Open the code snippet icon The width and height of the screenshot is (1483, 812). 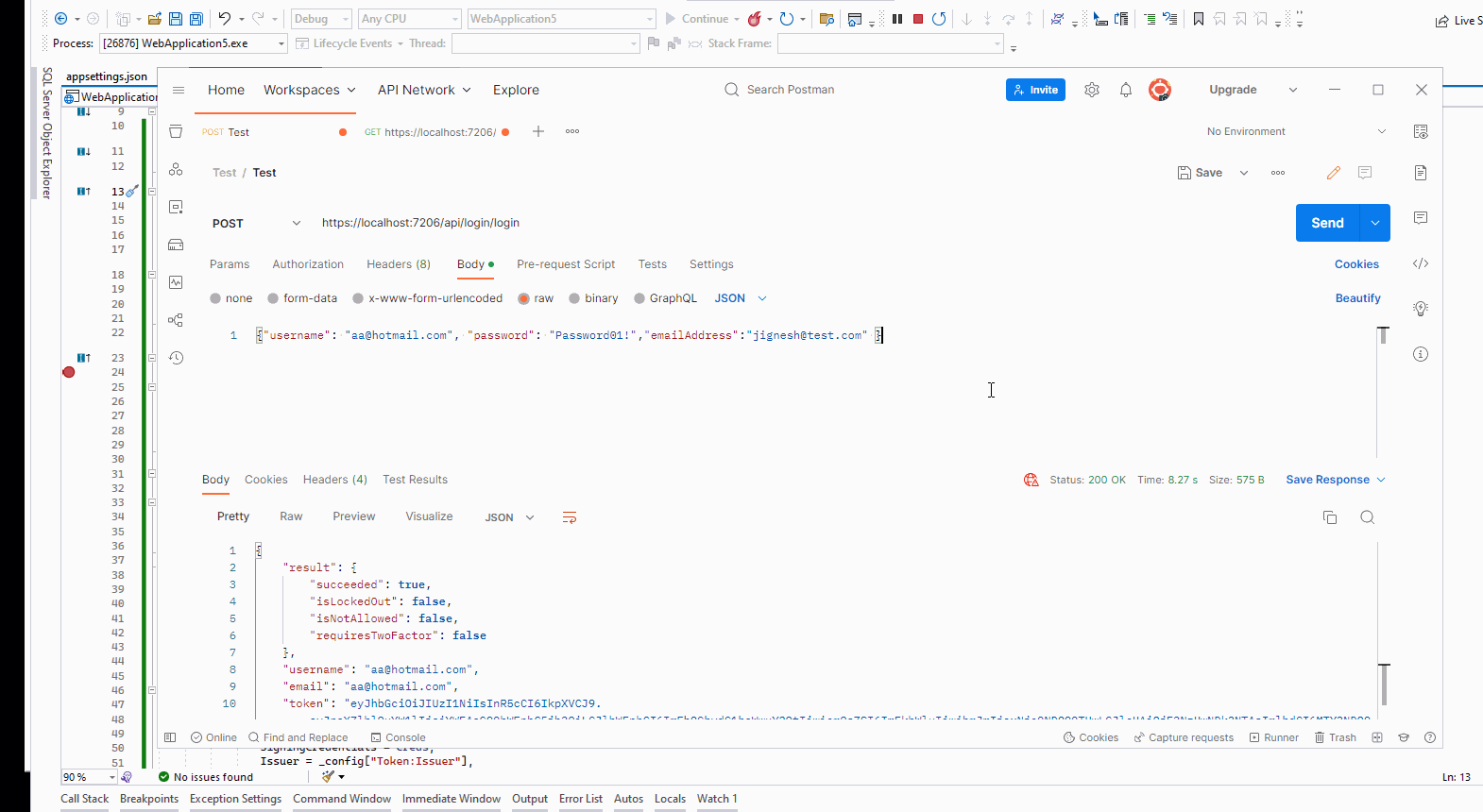(1421, 263)
